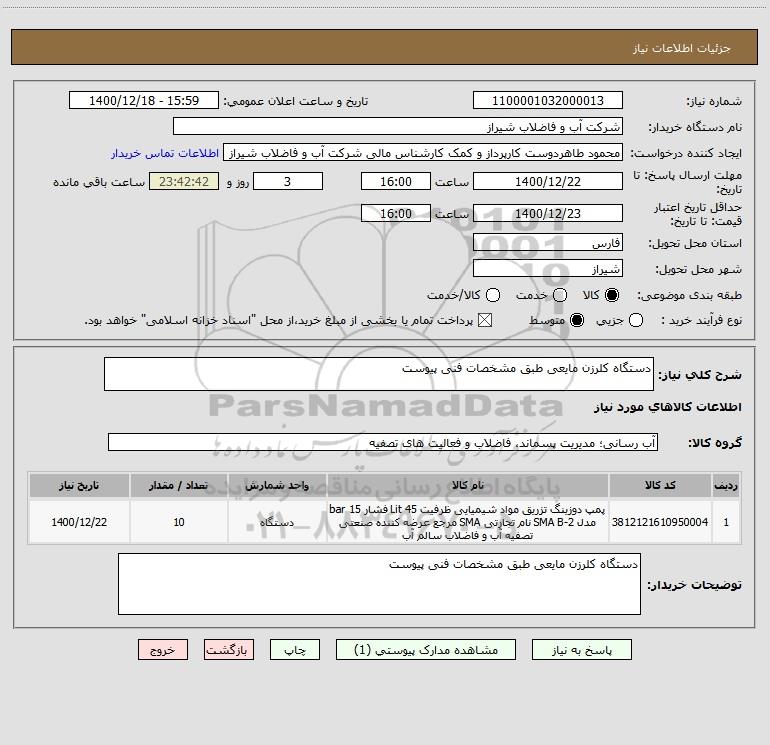Click the شماره نیاز label
This screenshot has width=770, height=745.
714,102
